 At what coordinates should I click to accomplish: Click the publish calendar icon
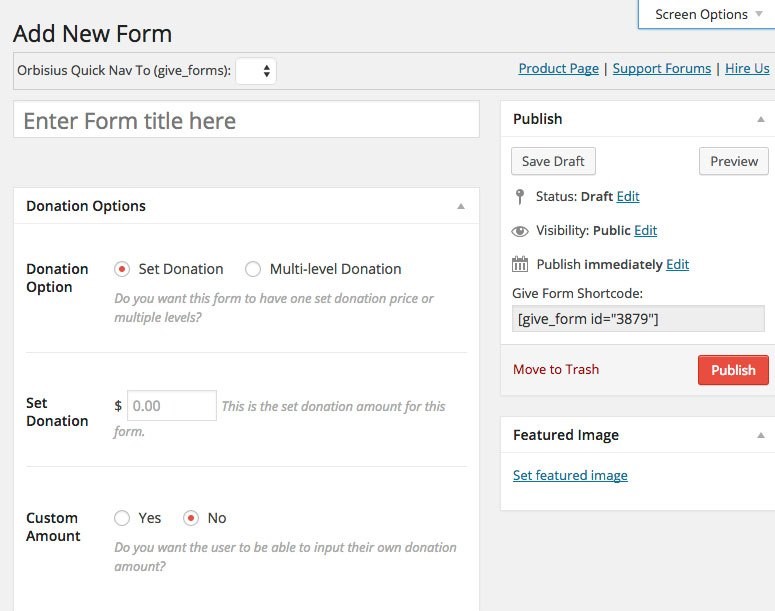(519, 264)
